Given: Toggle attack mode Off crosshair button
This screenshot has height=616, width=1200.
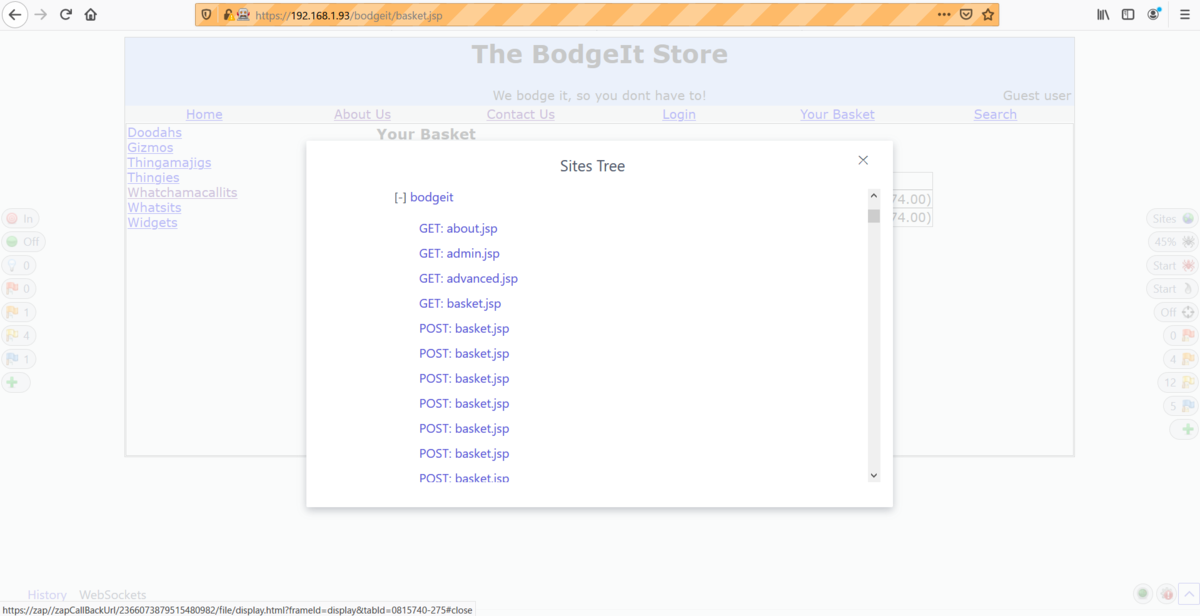Looking at the screenshot, I should click(x=1177, y=312).
